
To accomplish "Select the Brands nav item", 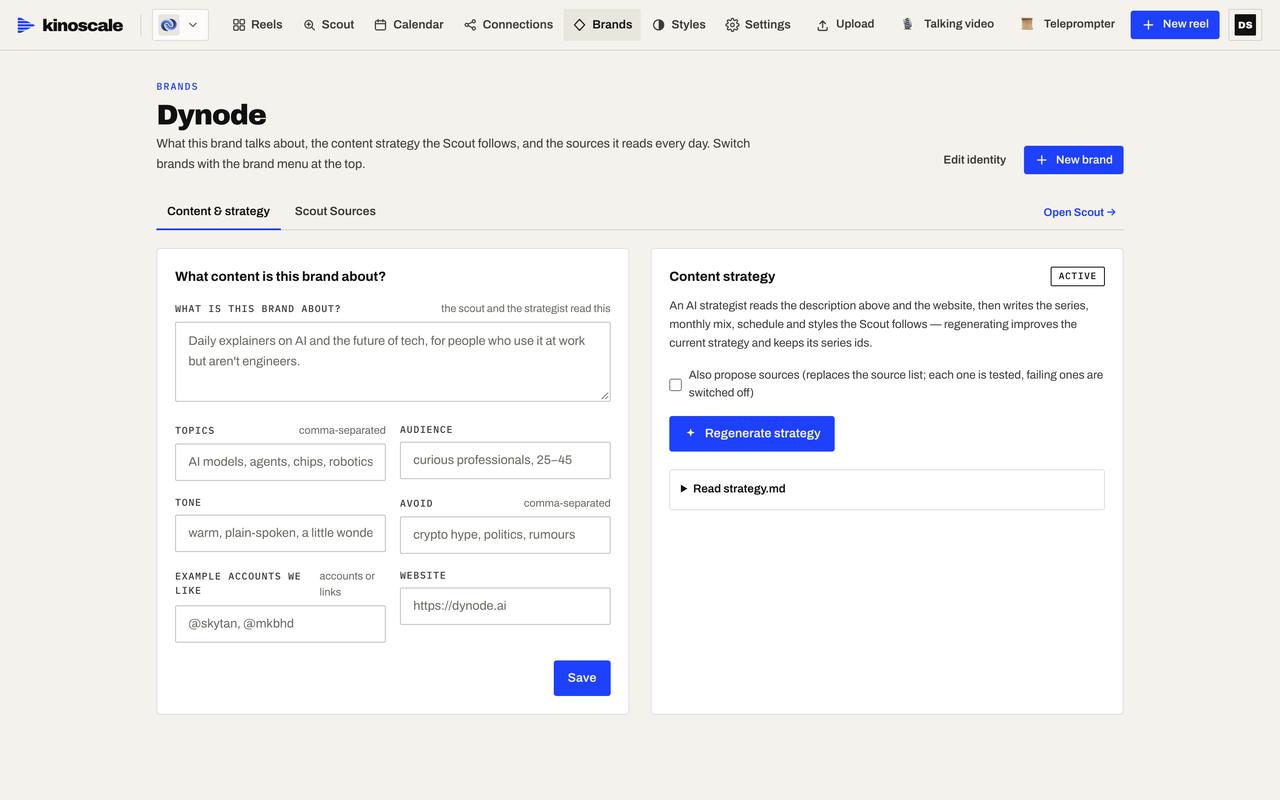I will (602, 25).
